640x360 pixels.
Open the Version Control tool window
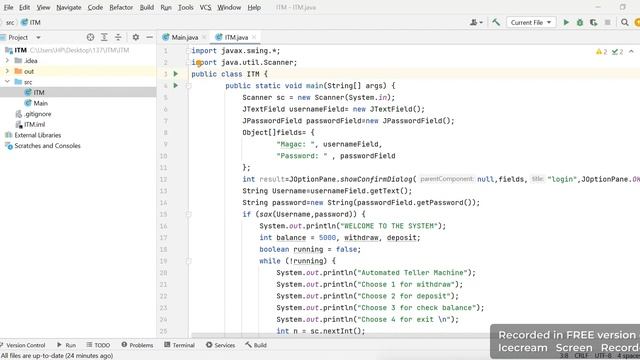click(22, 345)
